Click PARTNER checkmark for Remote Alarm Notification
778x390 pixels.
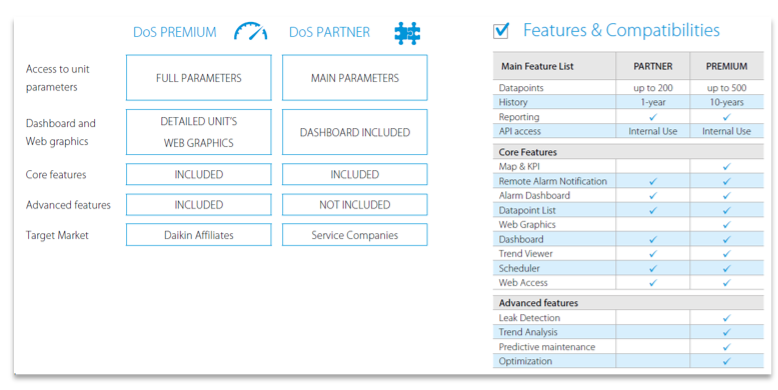[653, 182]
